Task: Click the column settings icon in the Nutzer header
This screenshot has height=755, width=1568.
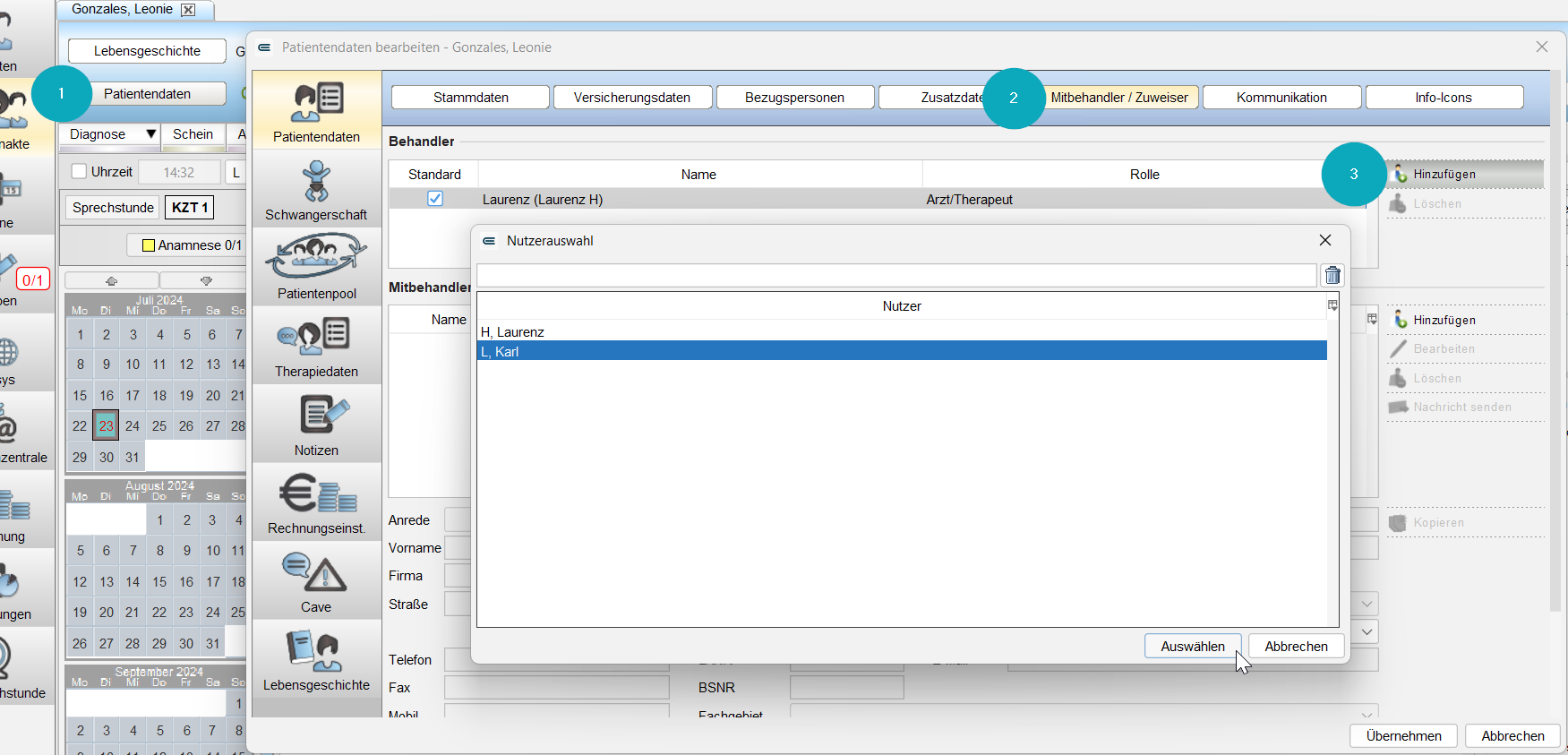Action: click(x=1332, y=305)
